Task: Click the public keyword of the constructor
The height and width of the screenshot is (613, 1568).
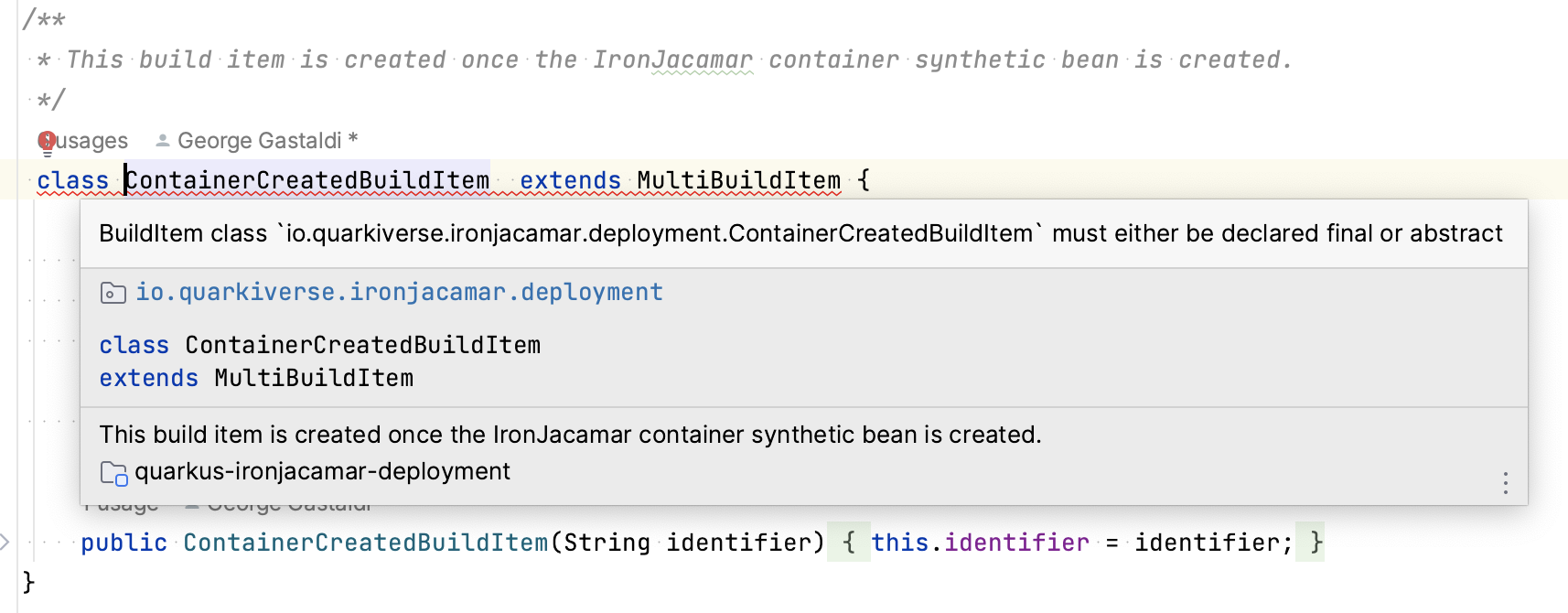Action: tap(124, 543)
